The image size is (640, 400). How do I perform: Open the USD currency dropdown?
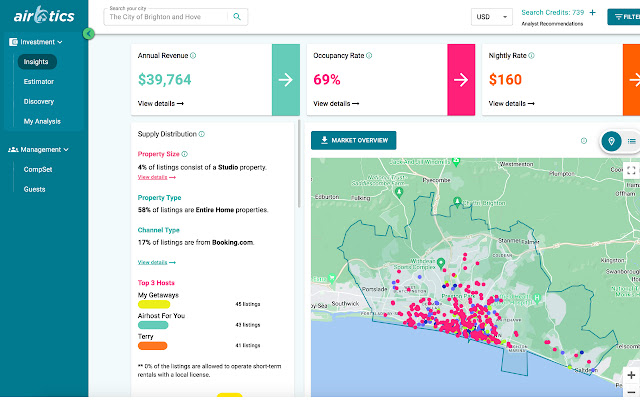[x=491, y=17]
